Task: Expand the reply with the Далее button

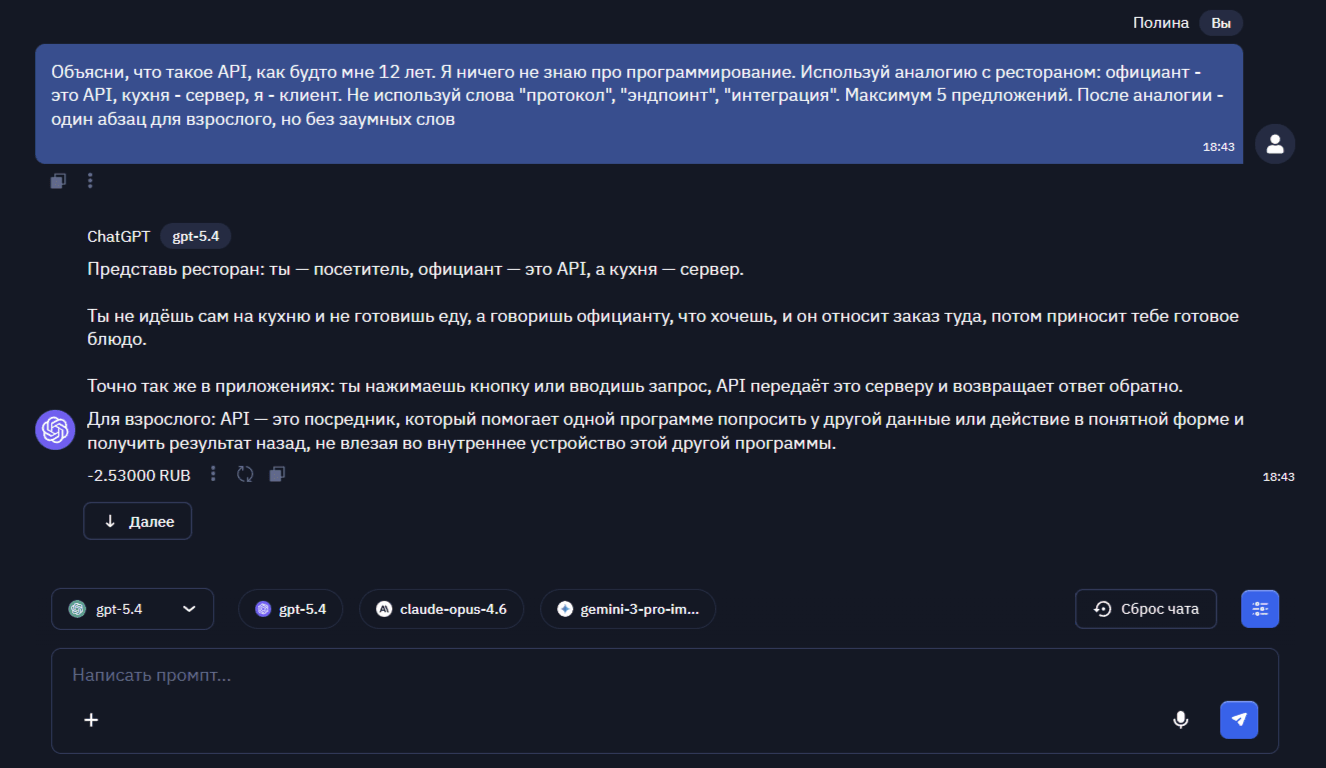Action: click(138, 522)
